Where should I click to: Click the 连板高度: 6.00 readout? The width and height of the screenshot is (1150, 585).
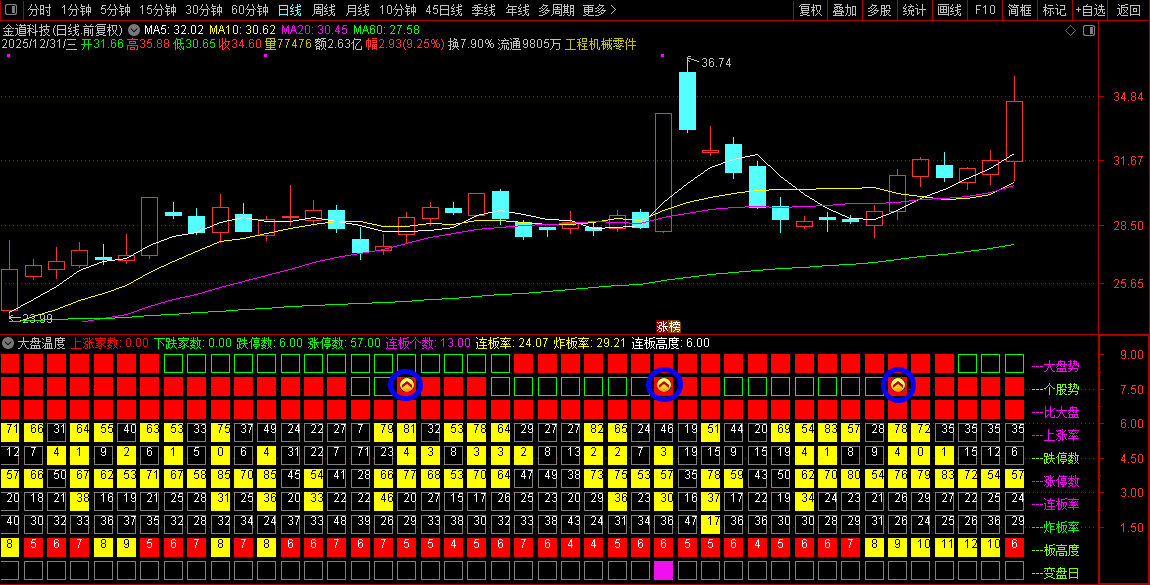[x=670, y=343]
